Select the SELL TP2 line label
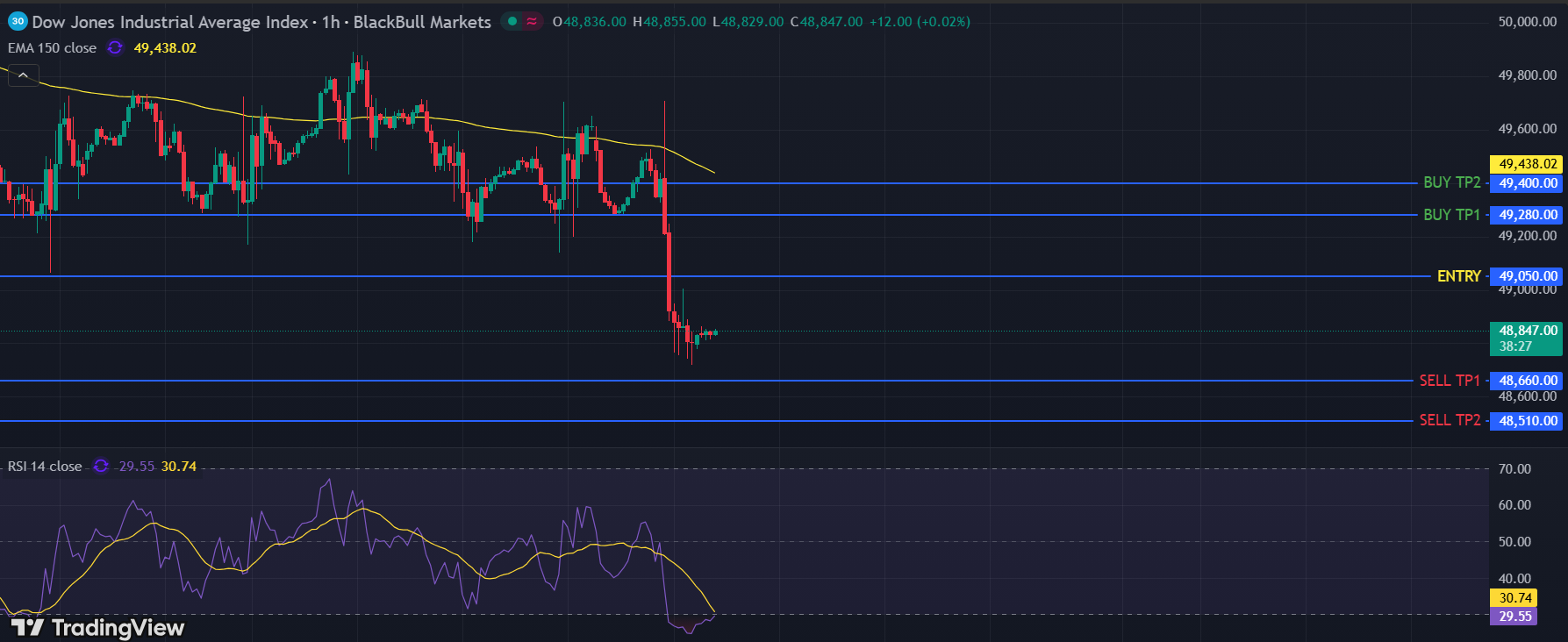 [1450, 421]
